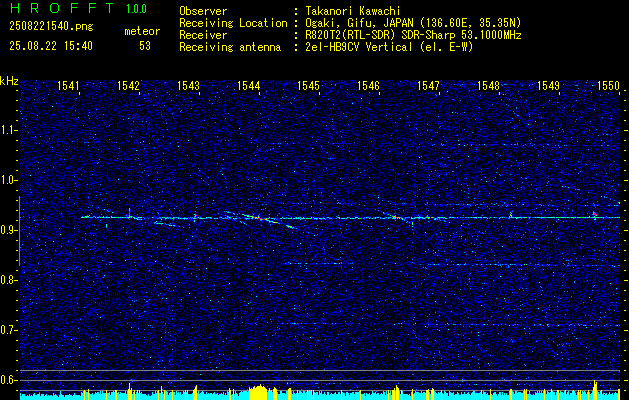Click observer name Takanori Kawachi

[353, 11]
